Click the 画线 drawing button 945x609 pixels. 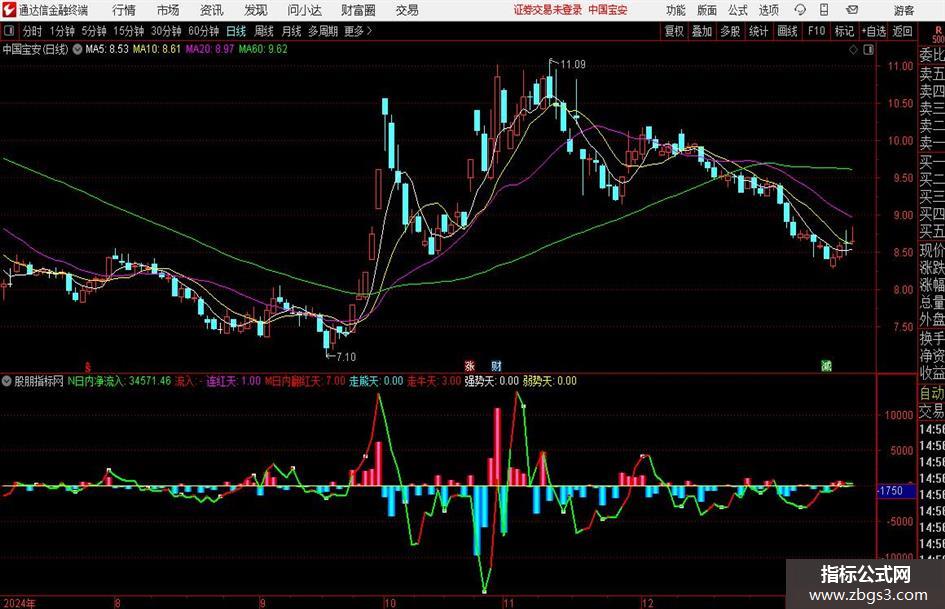(x=787, y=31)
